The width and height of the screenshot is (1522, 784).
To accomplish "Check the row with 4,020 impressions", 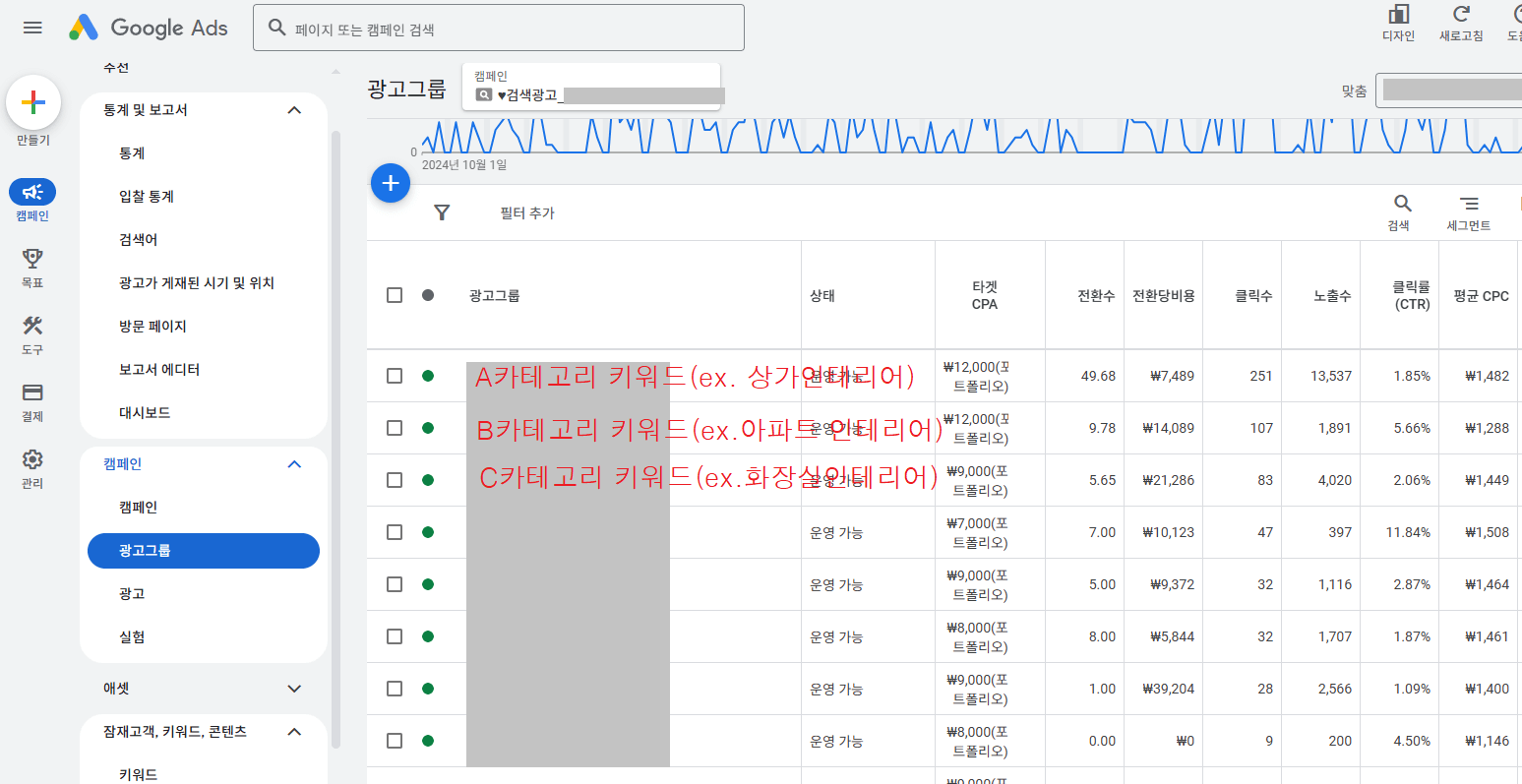I will (395, 480).
